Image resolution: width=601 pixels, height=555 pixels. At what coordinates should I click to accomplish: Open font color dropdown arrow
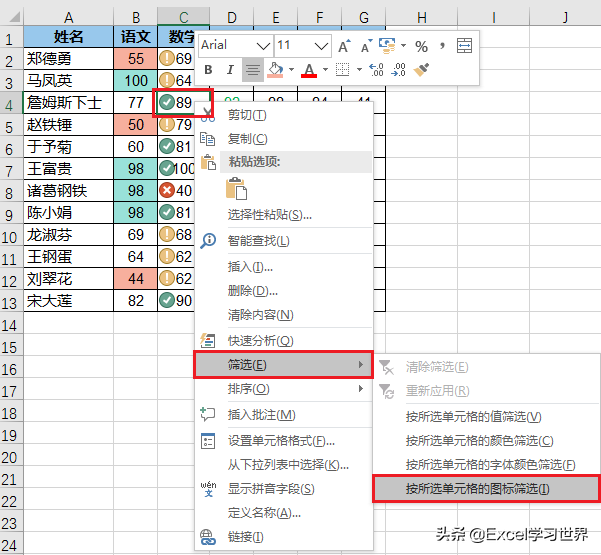click(x=325, y=70)
